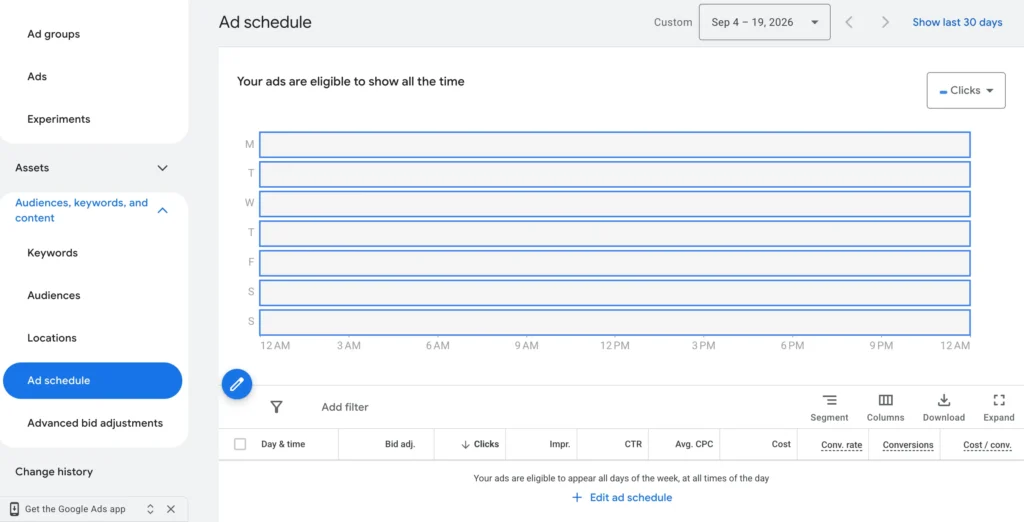The height and width of the screenshot is (522, 1024).
Task: Open Ad groups in the sidebar
Action: (54, 34)
